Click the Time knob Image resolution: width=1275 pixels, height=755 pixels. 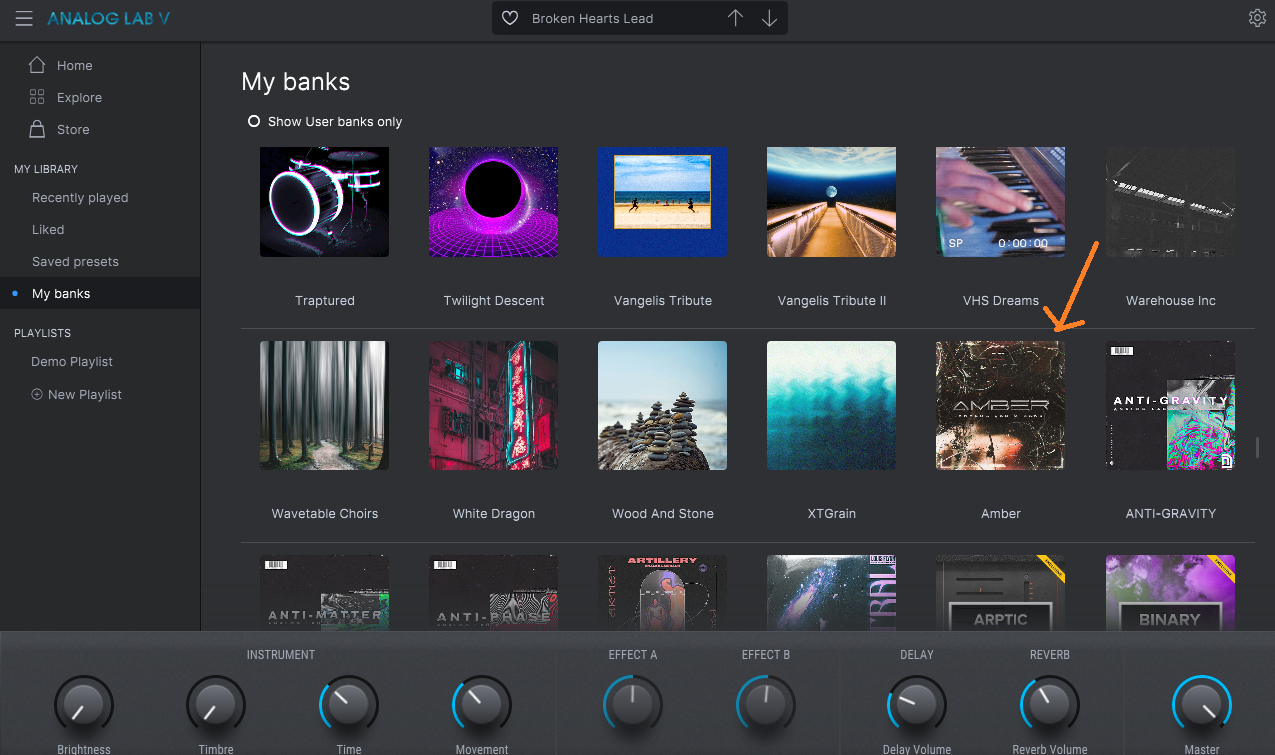349,706
